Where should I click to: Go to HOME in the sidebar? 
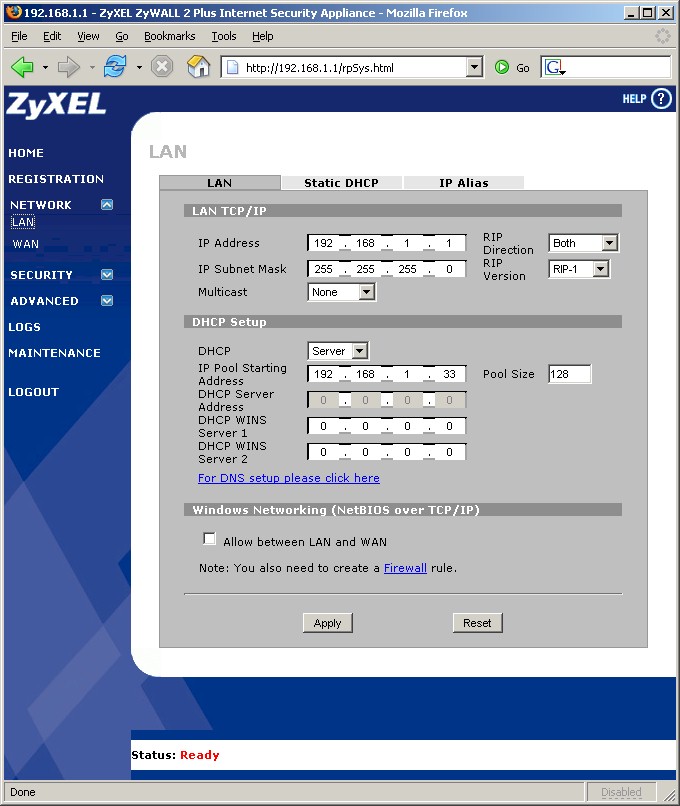tap(26, 153)
